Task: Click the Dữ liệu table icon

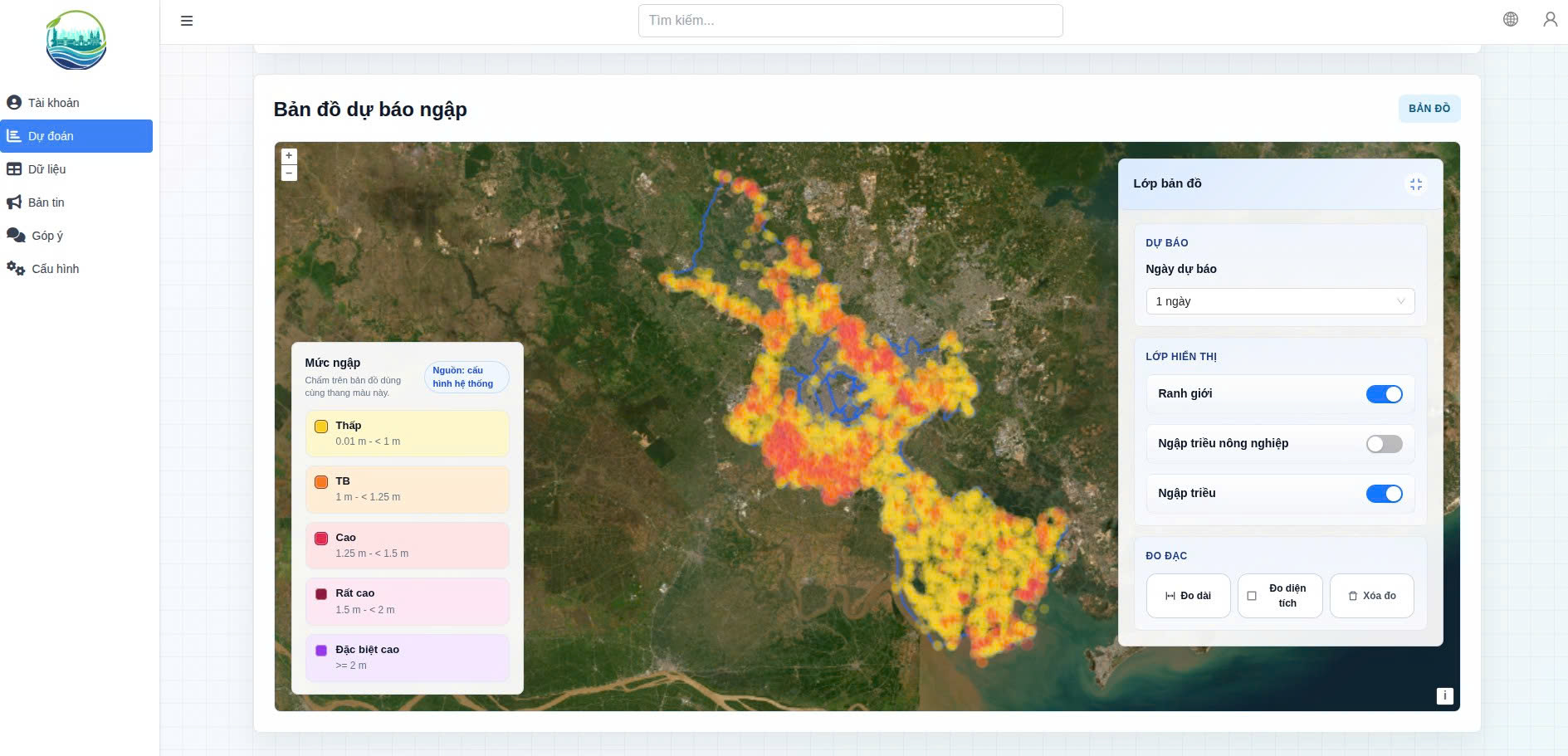Action: [x=14, y=169]
